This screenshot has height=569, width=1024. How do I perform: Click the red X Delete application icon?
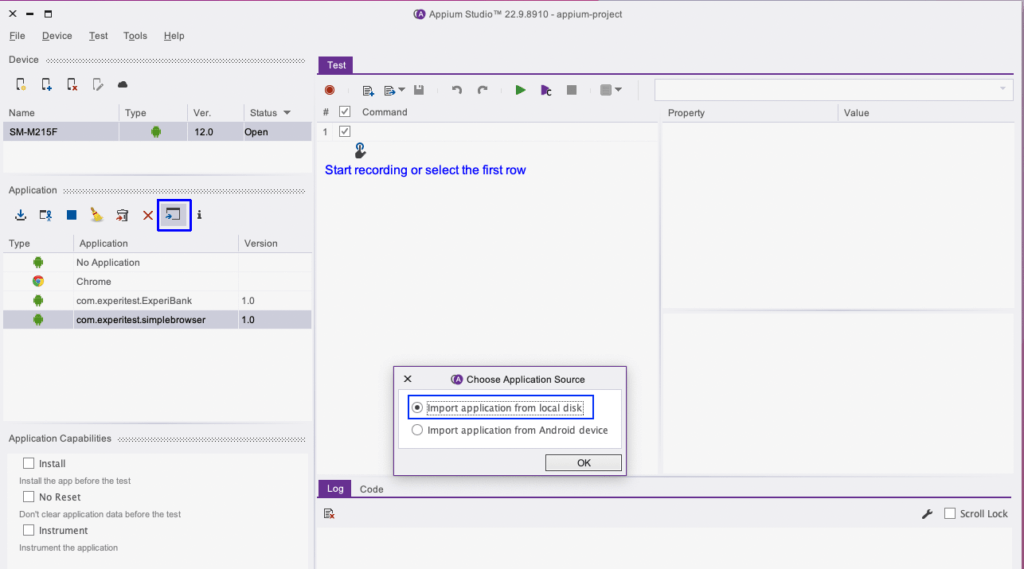148,215
